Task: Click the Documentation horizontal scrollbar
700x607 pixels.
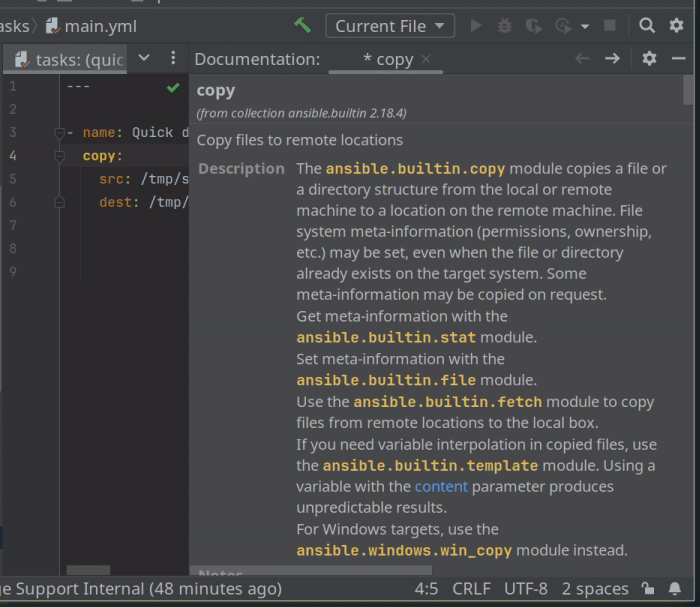Action: tap(311, 570)
